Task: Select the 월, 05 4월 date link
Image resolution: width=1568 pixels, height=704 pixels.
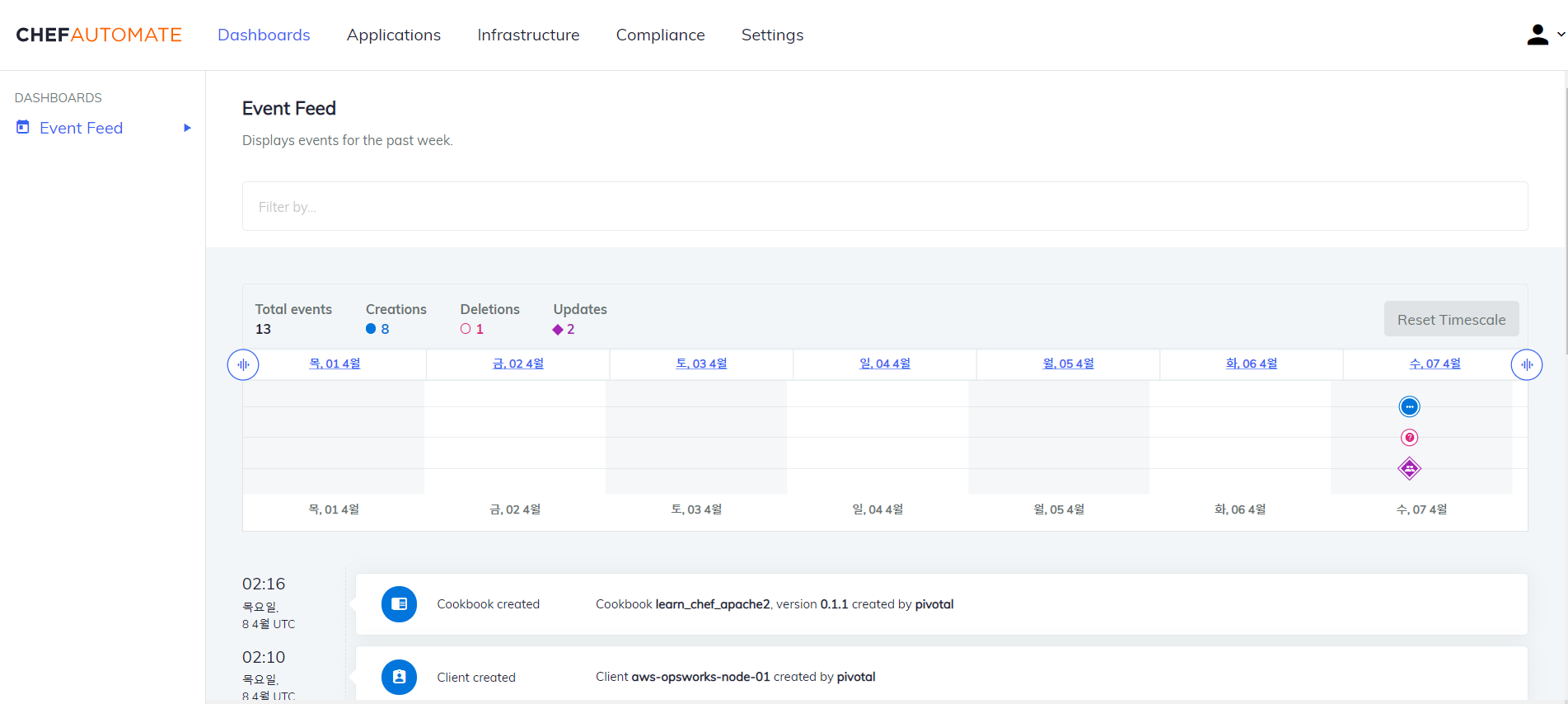Action: click(1068, 364)
